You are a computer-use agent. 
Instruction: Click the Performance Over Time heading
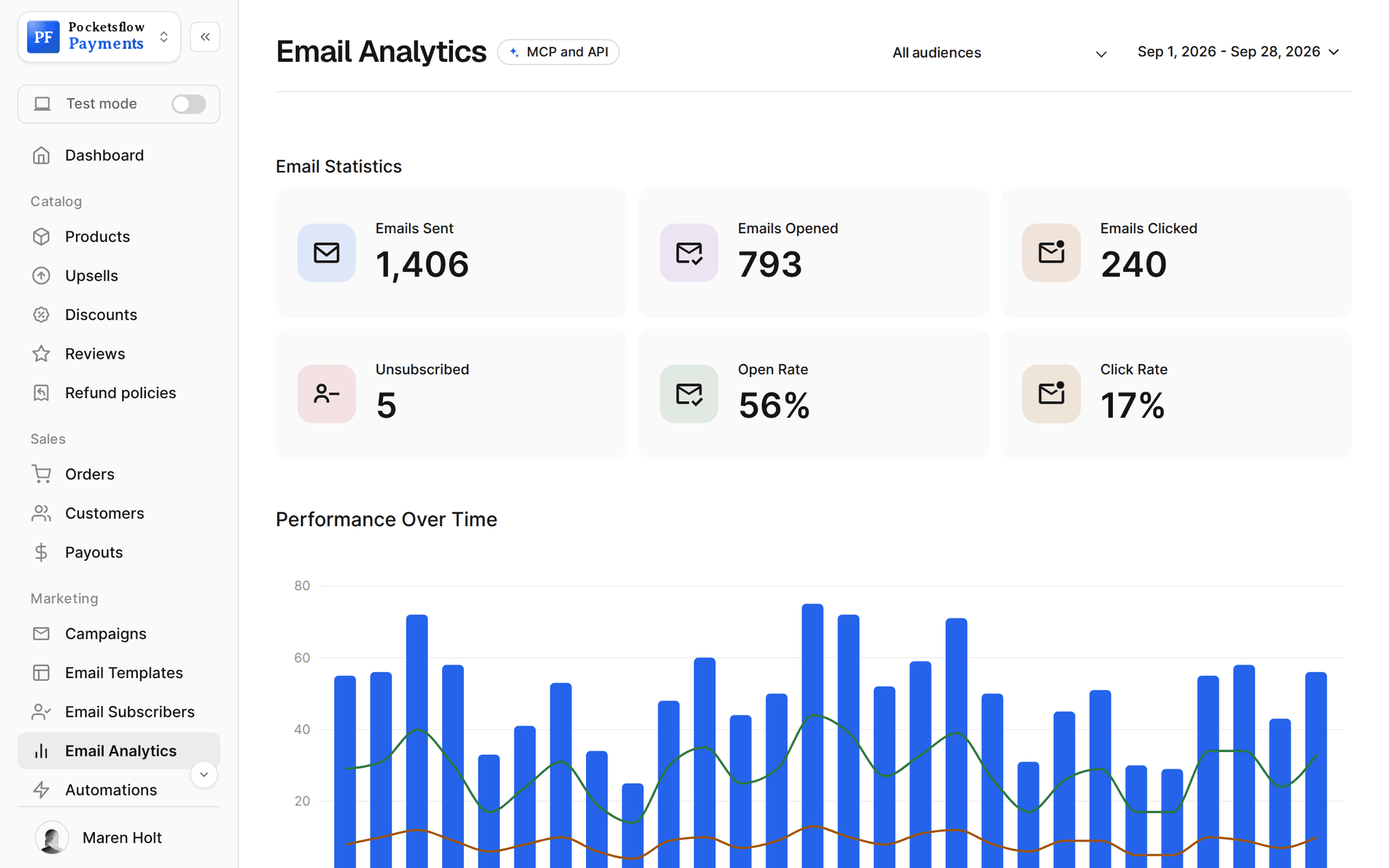click(x=387, y=519)
